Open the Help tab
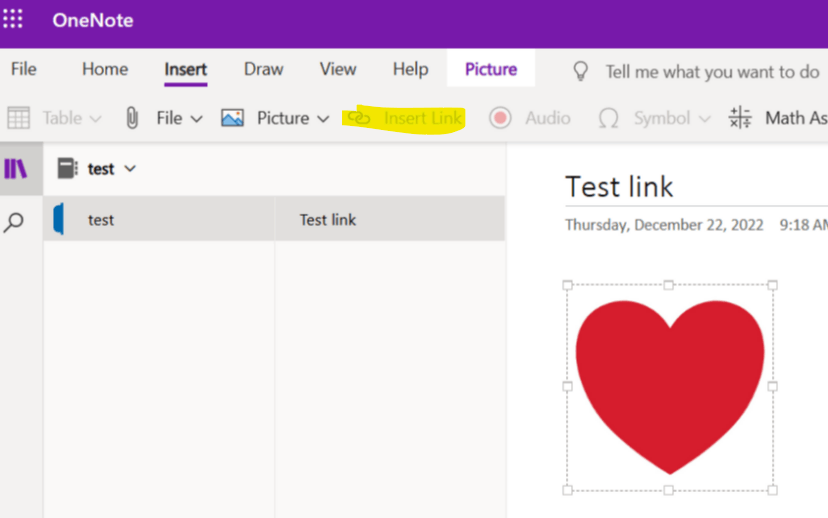Image resolution: width=828 pixels, height=518 pixels. click(x=410, y=69)
